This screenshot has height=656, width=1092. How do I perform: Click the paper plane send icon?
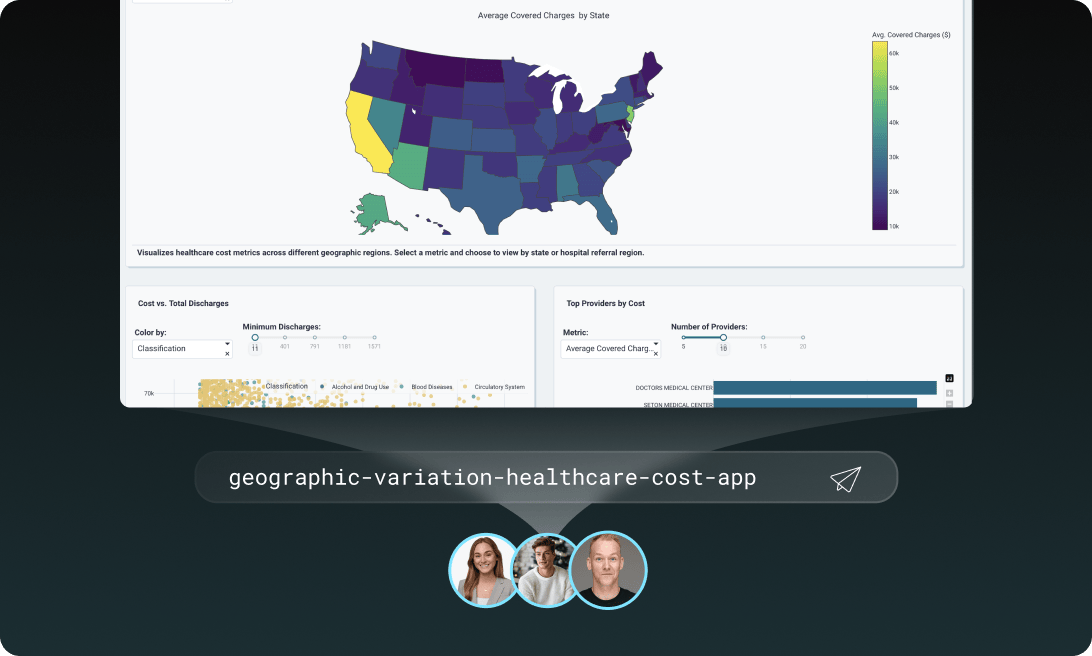[845, 477]
